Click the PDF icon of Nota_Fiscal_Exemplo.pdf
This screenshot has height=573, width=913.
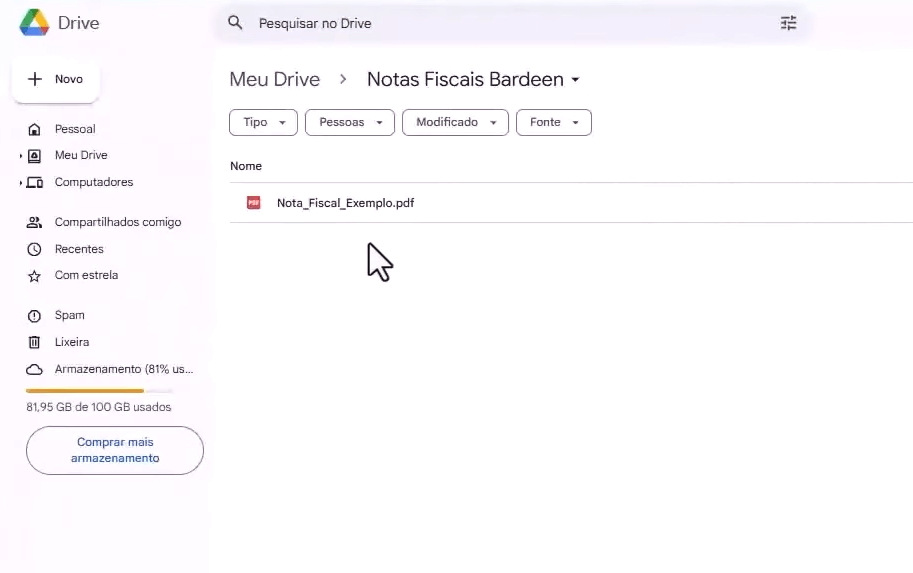click(x=253, y=203)
